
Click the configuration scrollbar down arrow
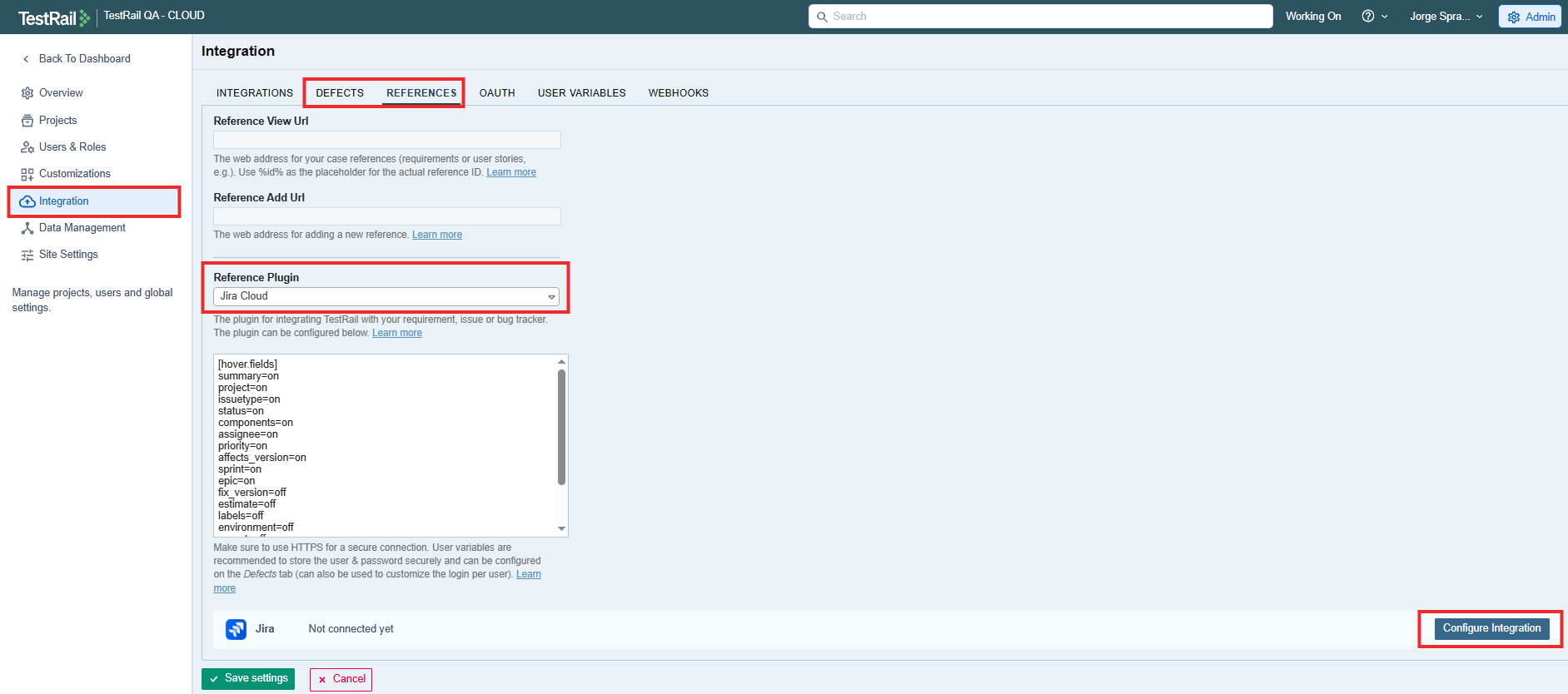click(x=561, y=528)
